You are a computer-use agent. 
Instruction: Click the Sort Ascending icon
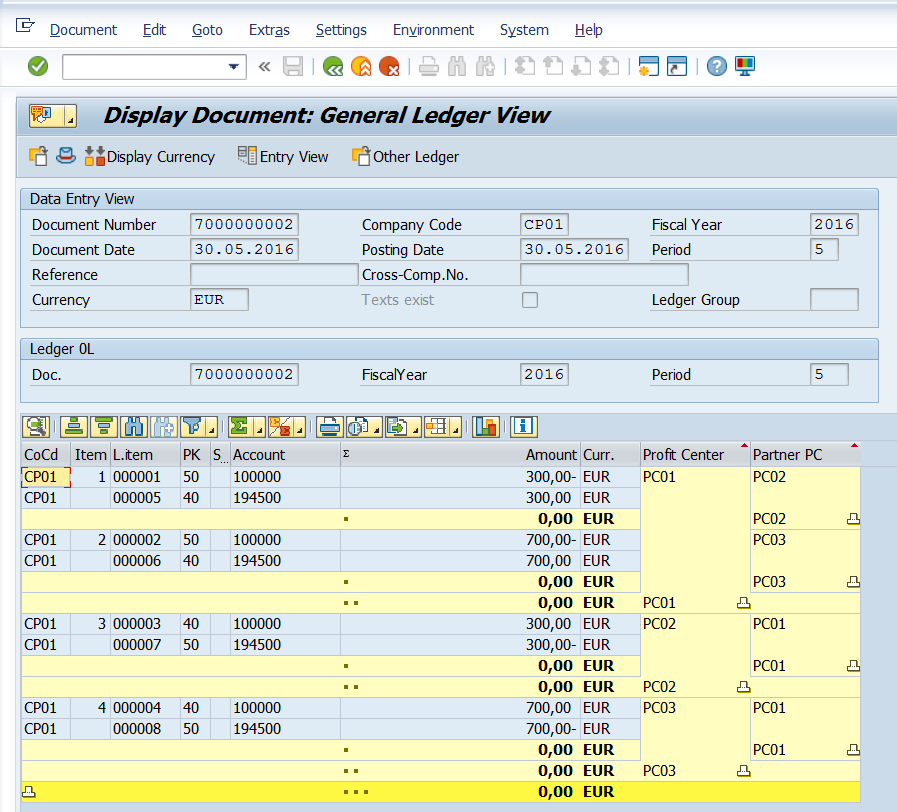pos(74,427)
